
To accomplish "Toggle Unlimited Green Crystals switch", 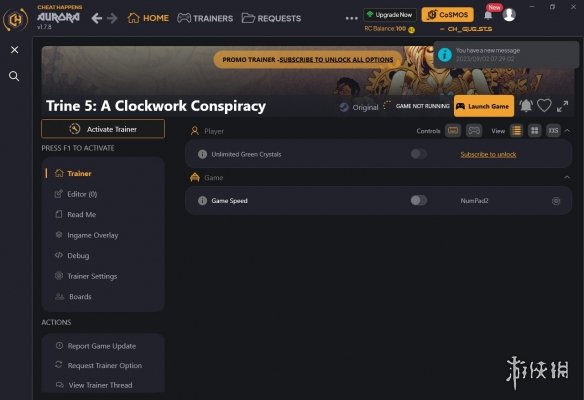I will pyautogui.click(x=419, y=154).
